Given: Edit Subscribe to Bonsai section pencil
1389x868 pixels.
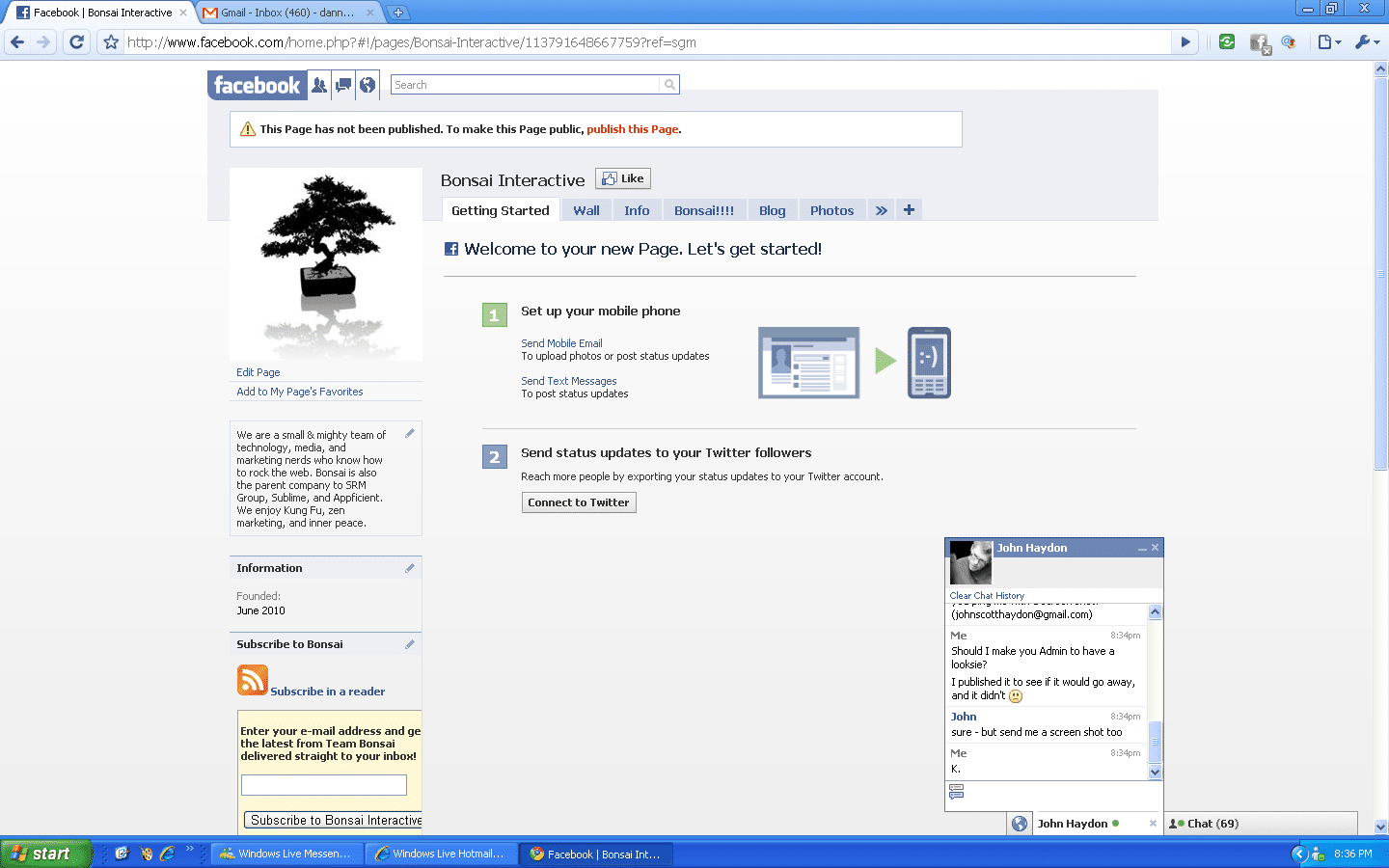Looking at the screenshot, I should point(410,644).
